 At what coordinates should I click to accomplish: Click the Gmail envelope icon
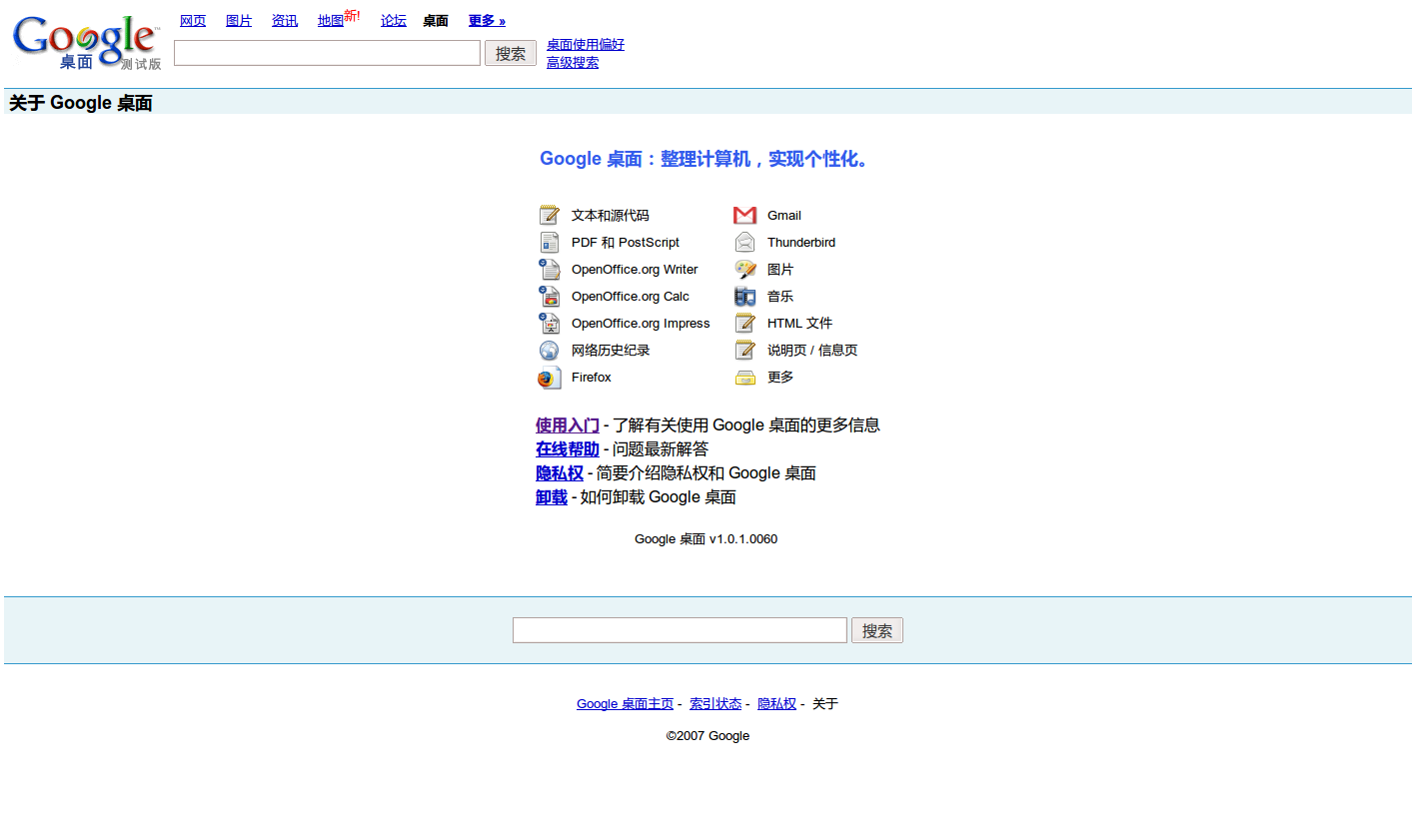point(744,215)
